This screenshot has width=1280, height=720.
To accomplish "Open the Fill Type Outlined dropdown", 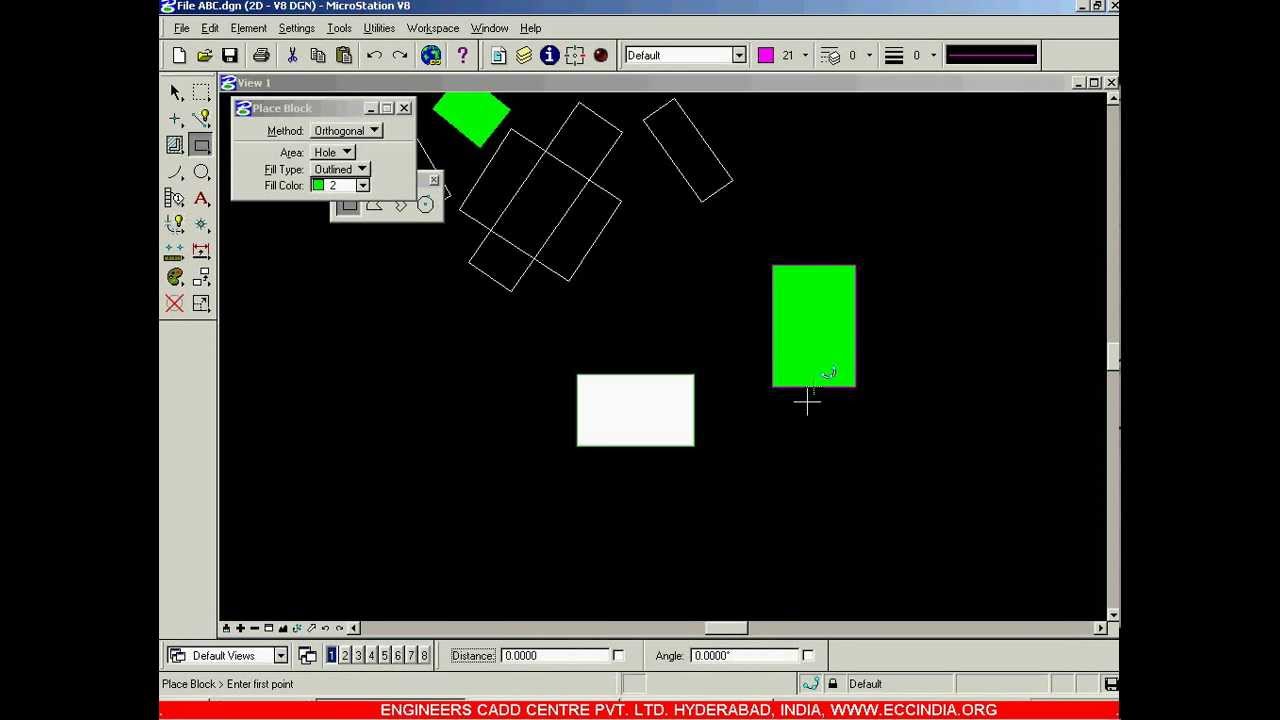I will click(340, 169).
